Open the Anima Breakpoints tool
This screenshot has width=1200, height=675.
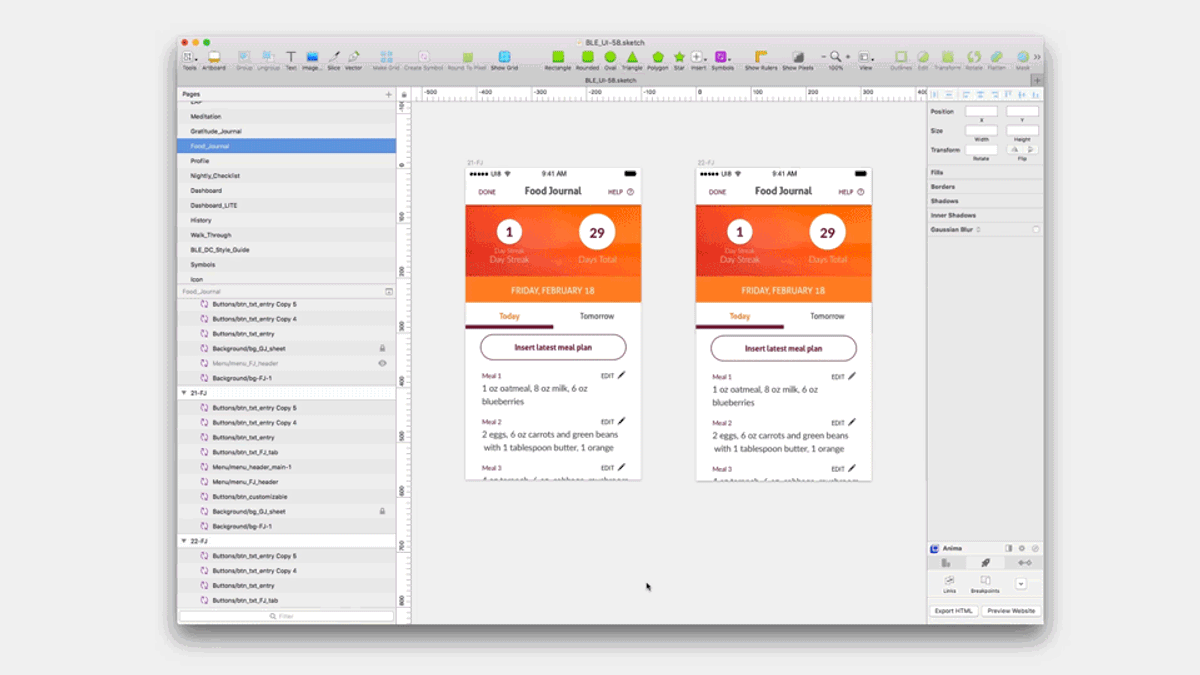[985, 584]
